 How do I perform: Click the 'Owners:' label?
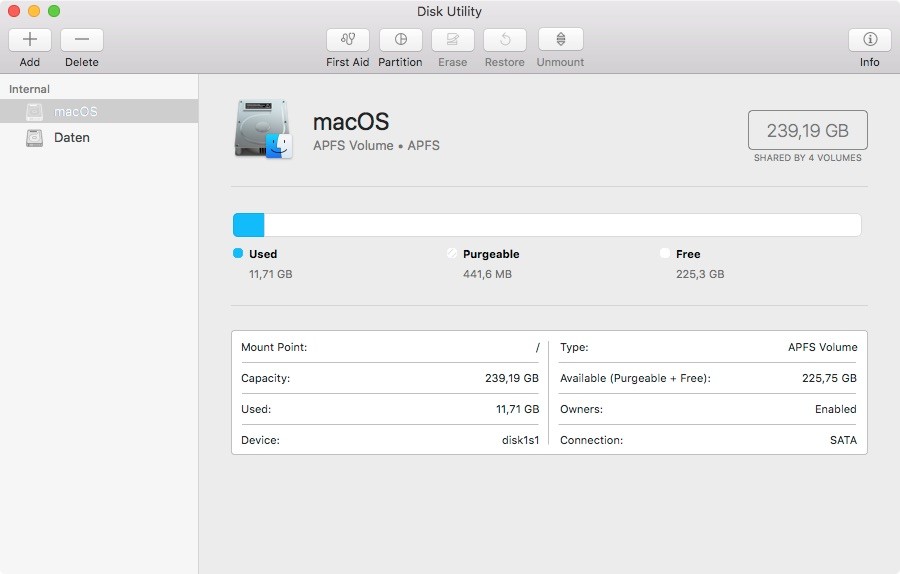pyautogui.click(x=581, y=409)
